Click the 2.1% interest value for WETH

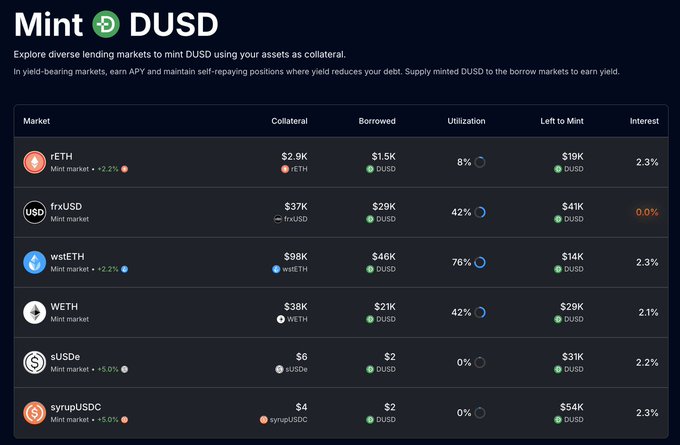click(x=648, y=313)
